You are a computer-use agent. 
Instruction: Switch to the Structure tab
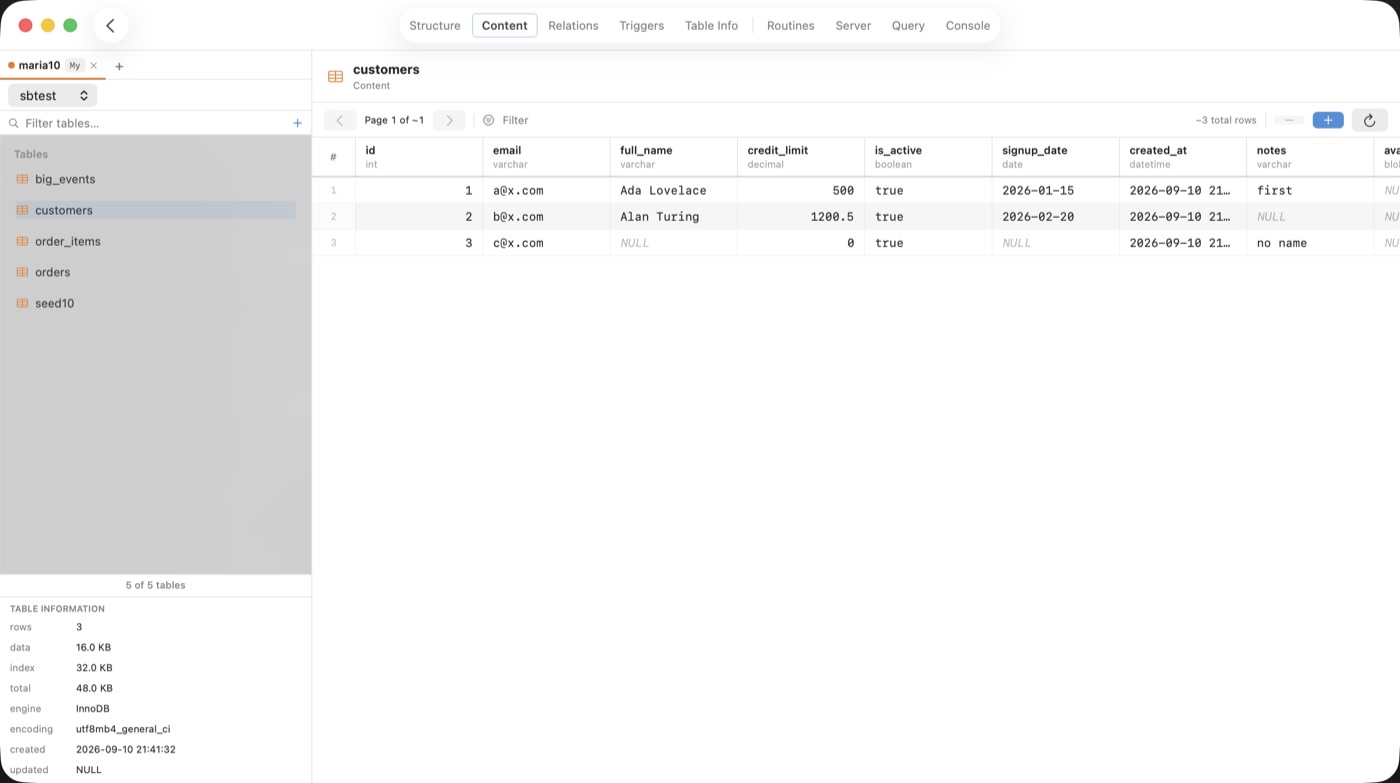435,26
